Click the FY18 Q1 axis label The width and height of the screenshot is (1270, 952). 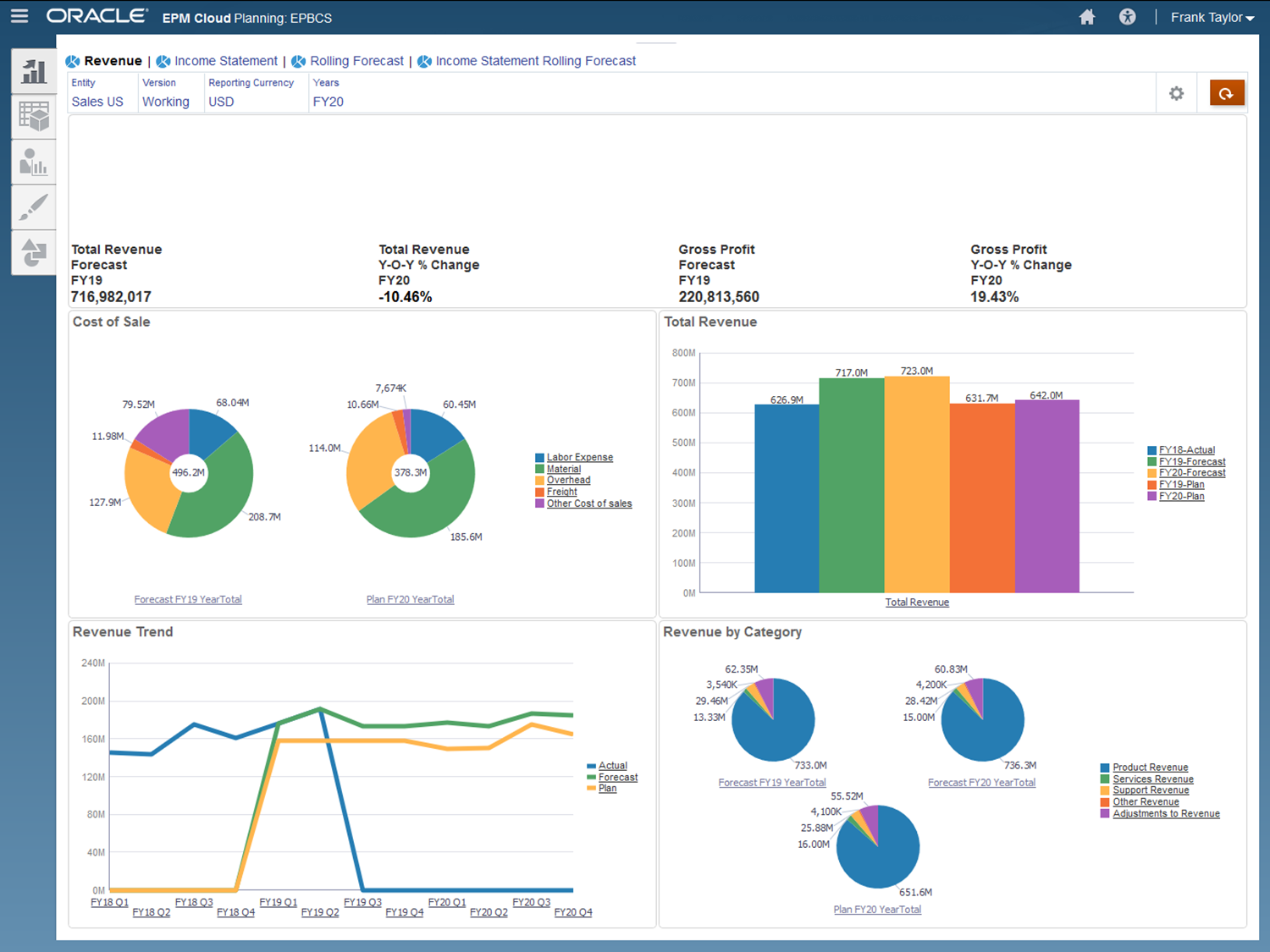[109, 902]
